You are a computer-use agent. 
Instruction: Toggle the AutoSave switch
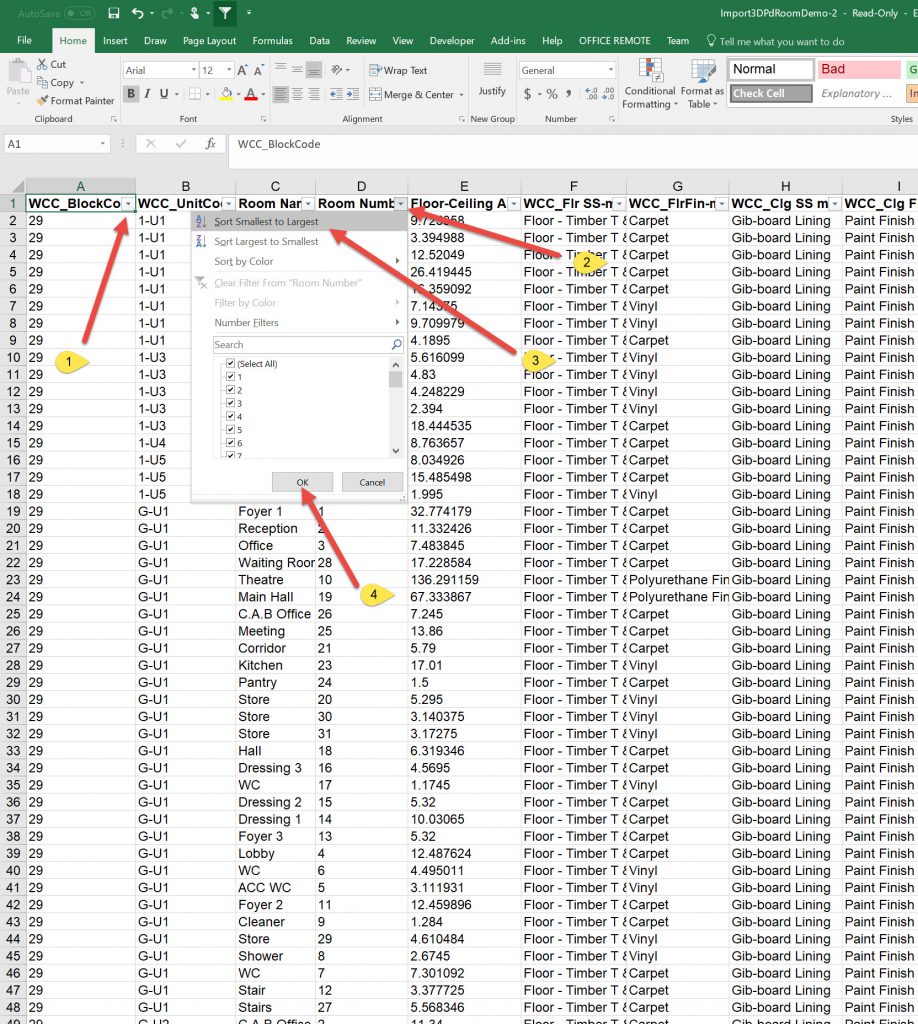click(x=80, y=14)
